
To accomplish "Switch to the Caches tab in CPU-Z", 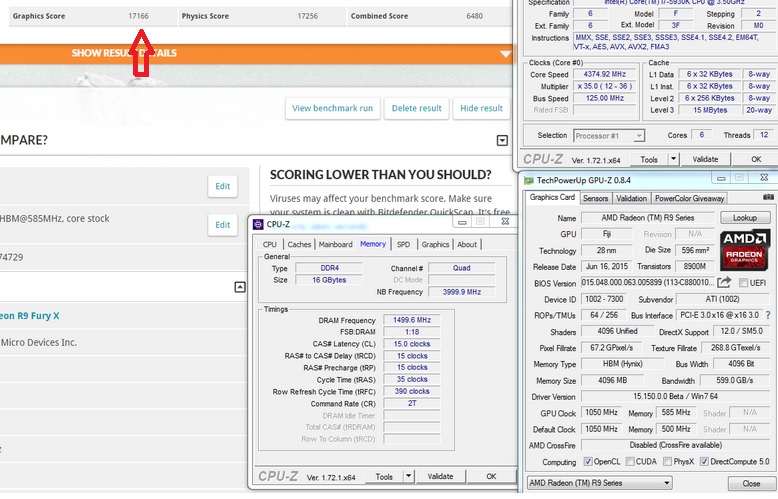I will coord(299,244).
